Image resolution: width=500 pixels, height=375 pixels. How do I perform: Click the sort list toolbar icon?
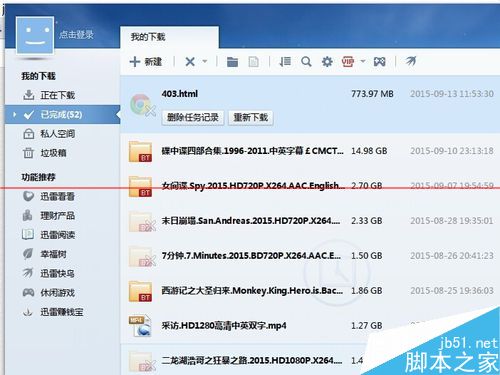point(285,62)
